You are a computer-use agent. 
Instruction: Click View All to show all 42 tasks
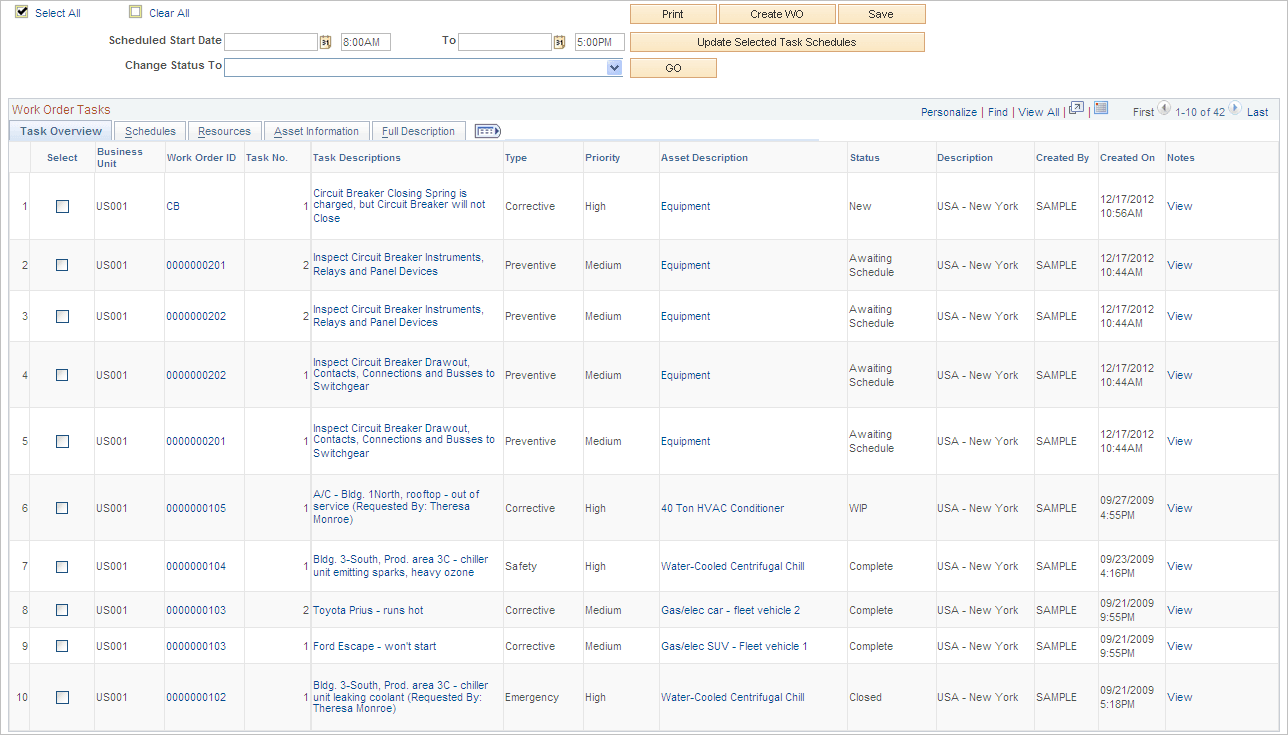pos(1038,112)
